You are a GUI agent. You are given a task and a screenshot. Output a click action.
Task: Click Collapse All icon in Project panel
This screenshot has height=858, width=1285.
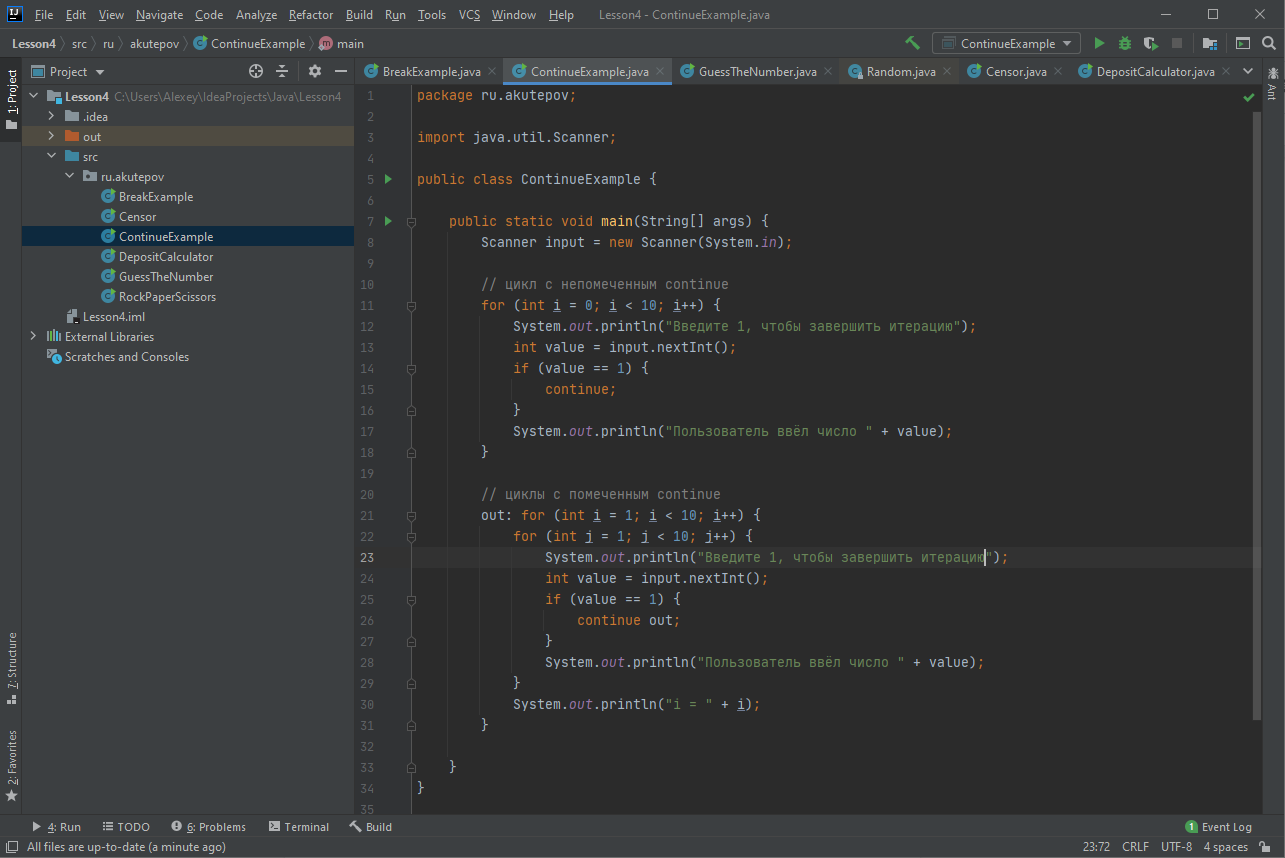(282, 71)
